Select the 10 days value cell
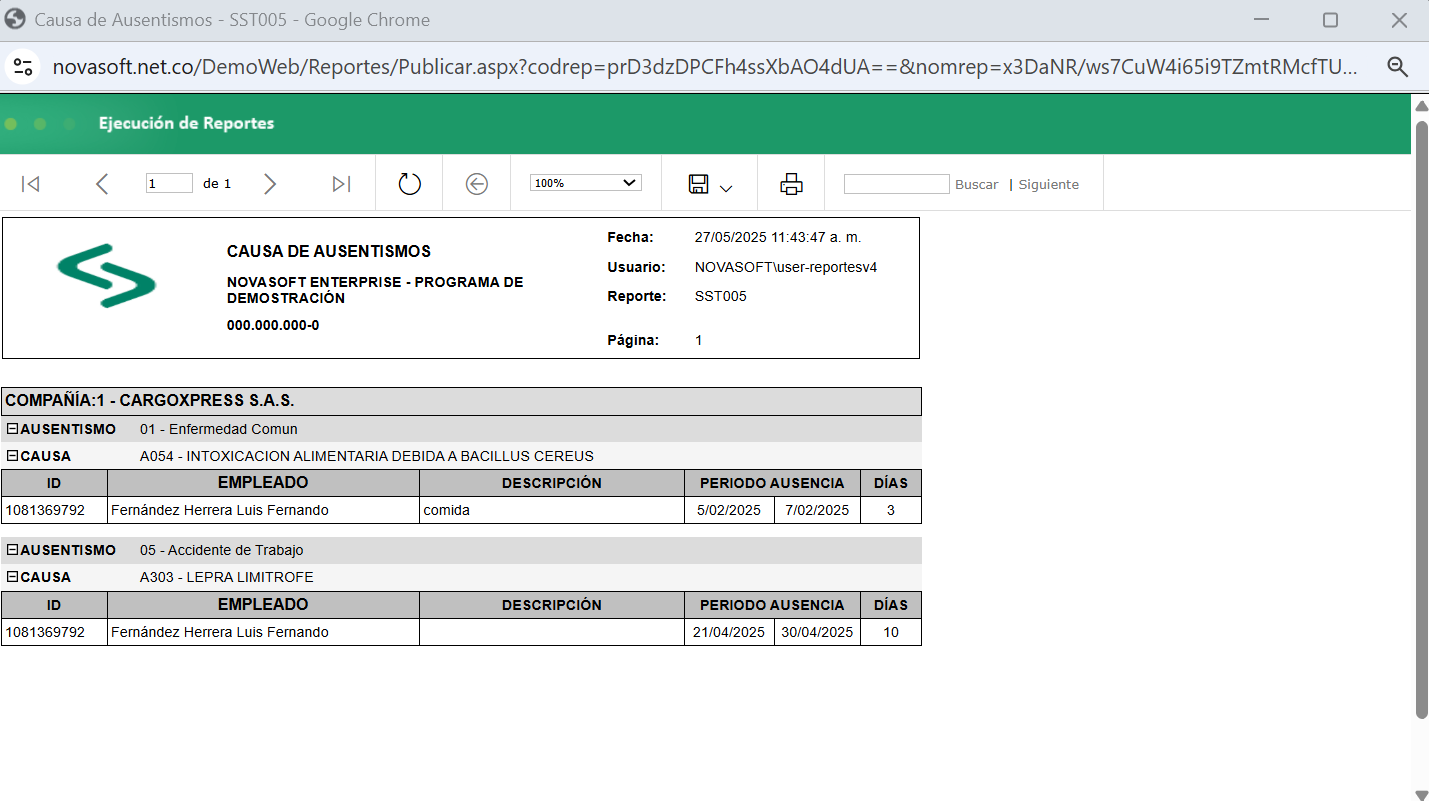Image resolution: width=1429 pixels, height=801 pixels. click(891, 632)
